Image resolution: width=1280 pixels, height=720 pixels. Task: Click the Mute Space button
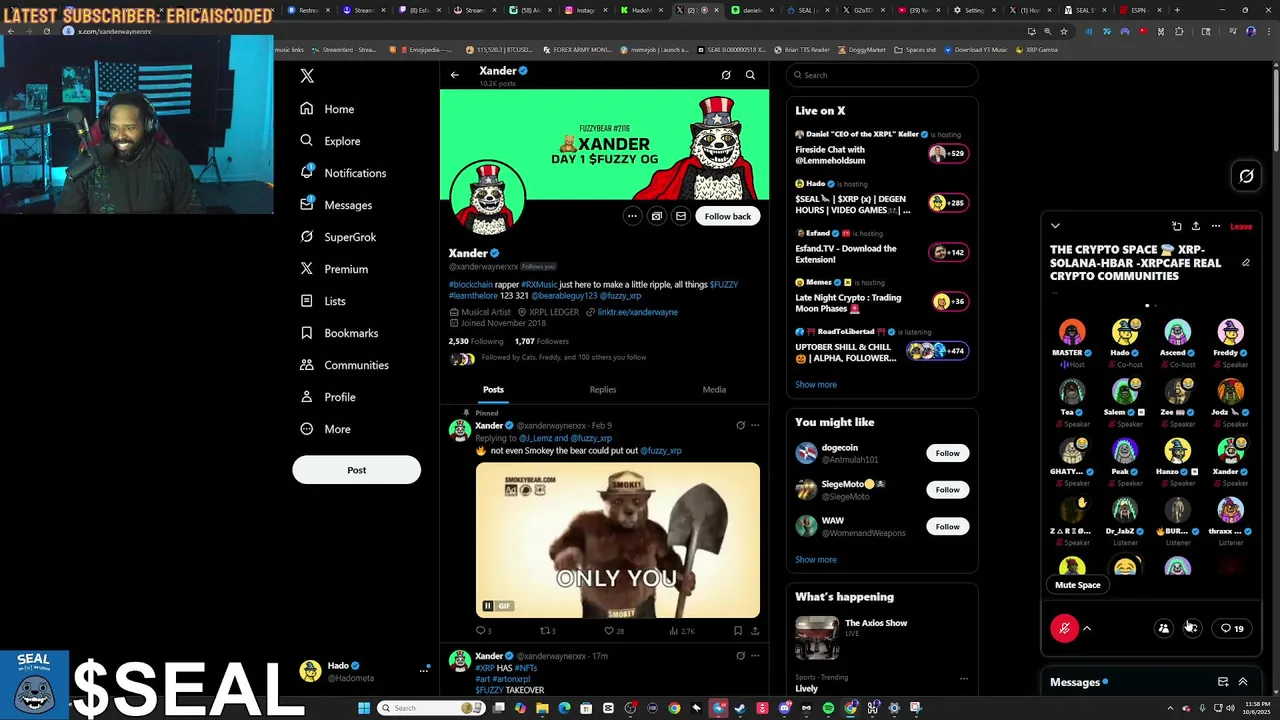click(1078, 585)
